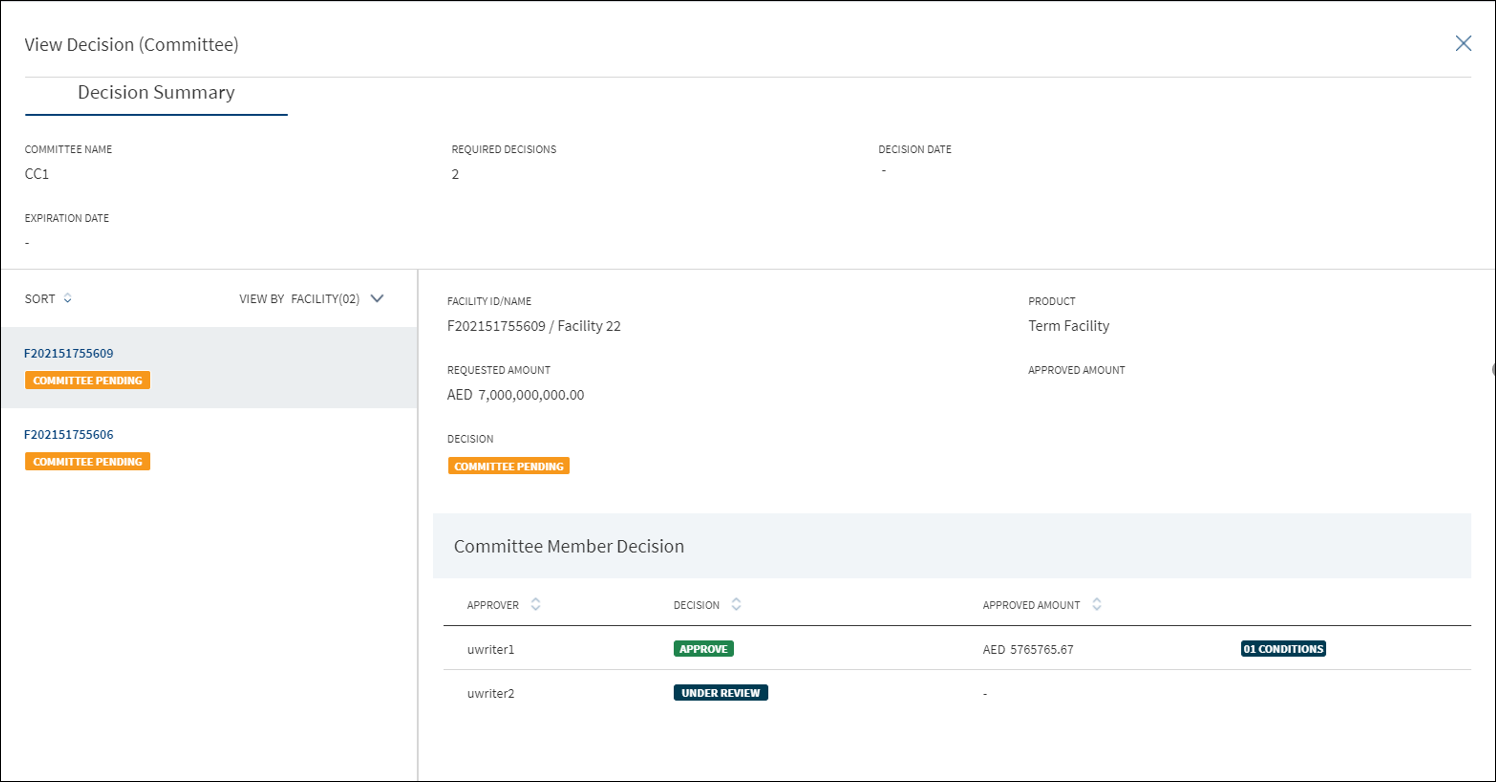1496x782 pixels.
Task: Click the DECISION column header text
Action: 697,605
